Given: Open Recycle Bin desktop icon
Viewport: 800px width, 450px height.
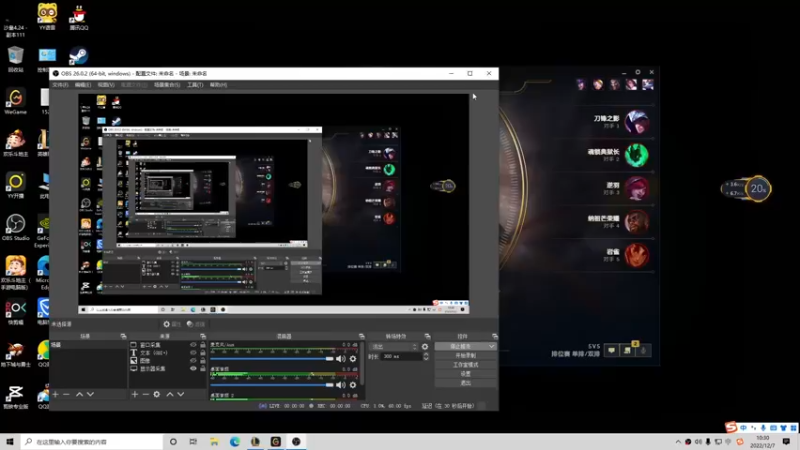Looking at the screenshot, I should point(15,59).
